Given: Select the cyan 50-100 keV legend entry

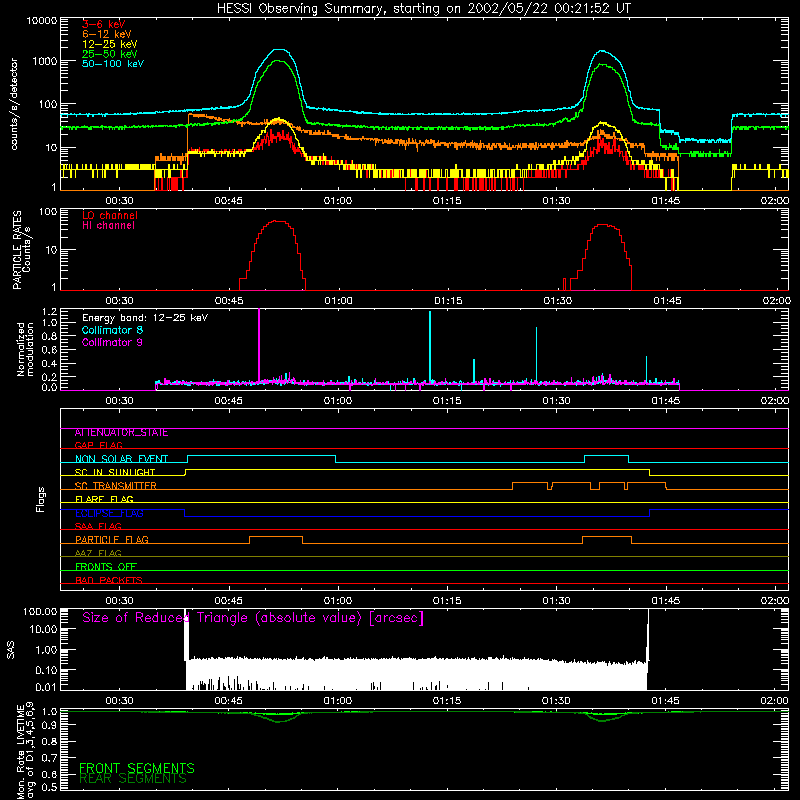Looking at the screenshot, I should coord(113,63).
